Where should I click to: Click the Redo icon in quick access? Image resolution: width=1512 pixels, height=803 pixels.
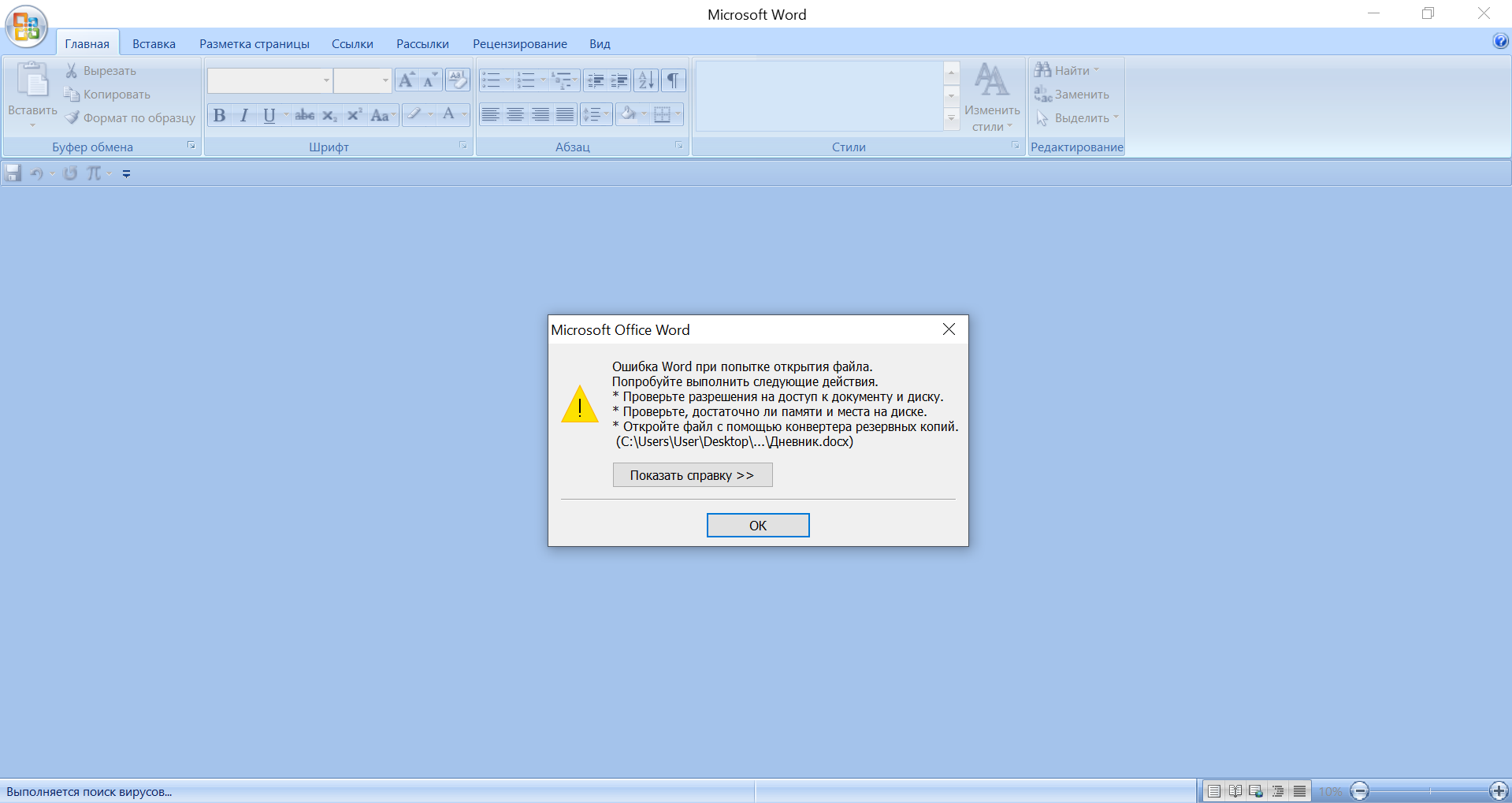70,173
